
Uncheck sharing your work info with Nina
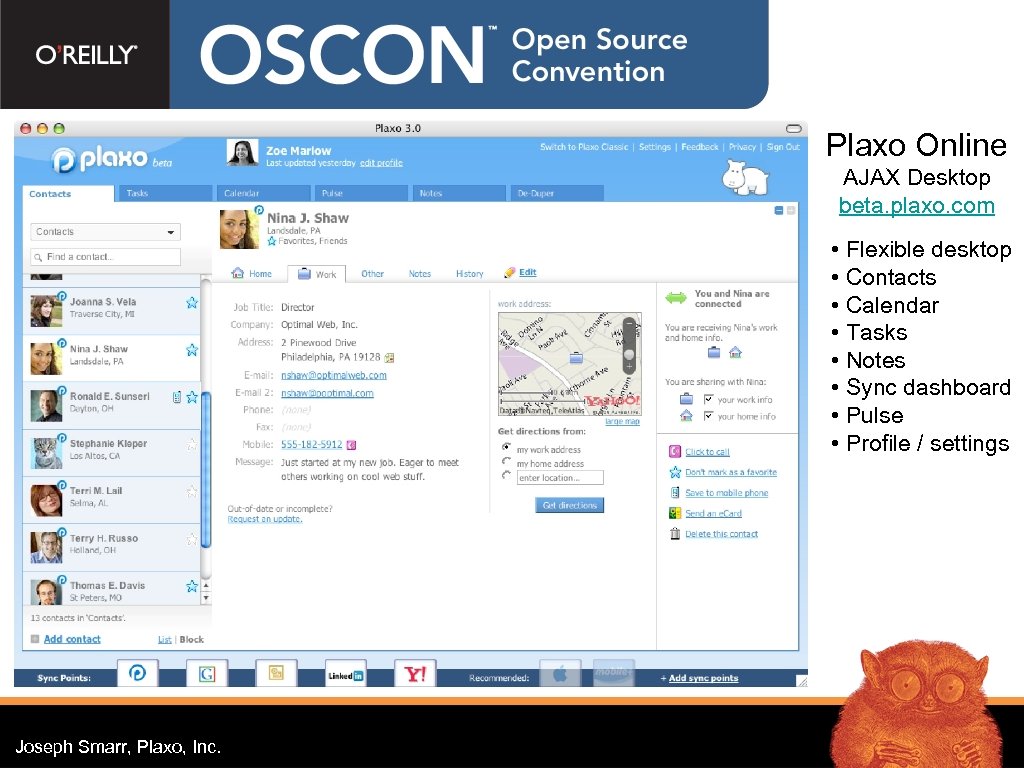click(x=710, y=399)
